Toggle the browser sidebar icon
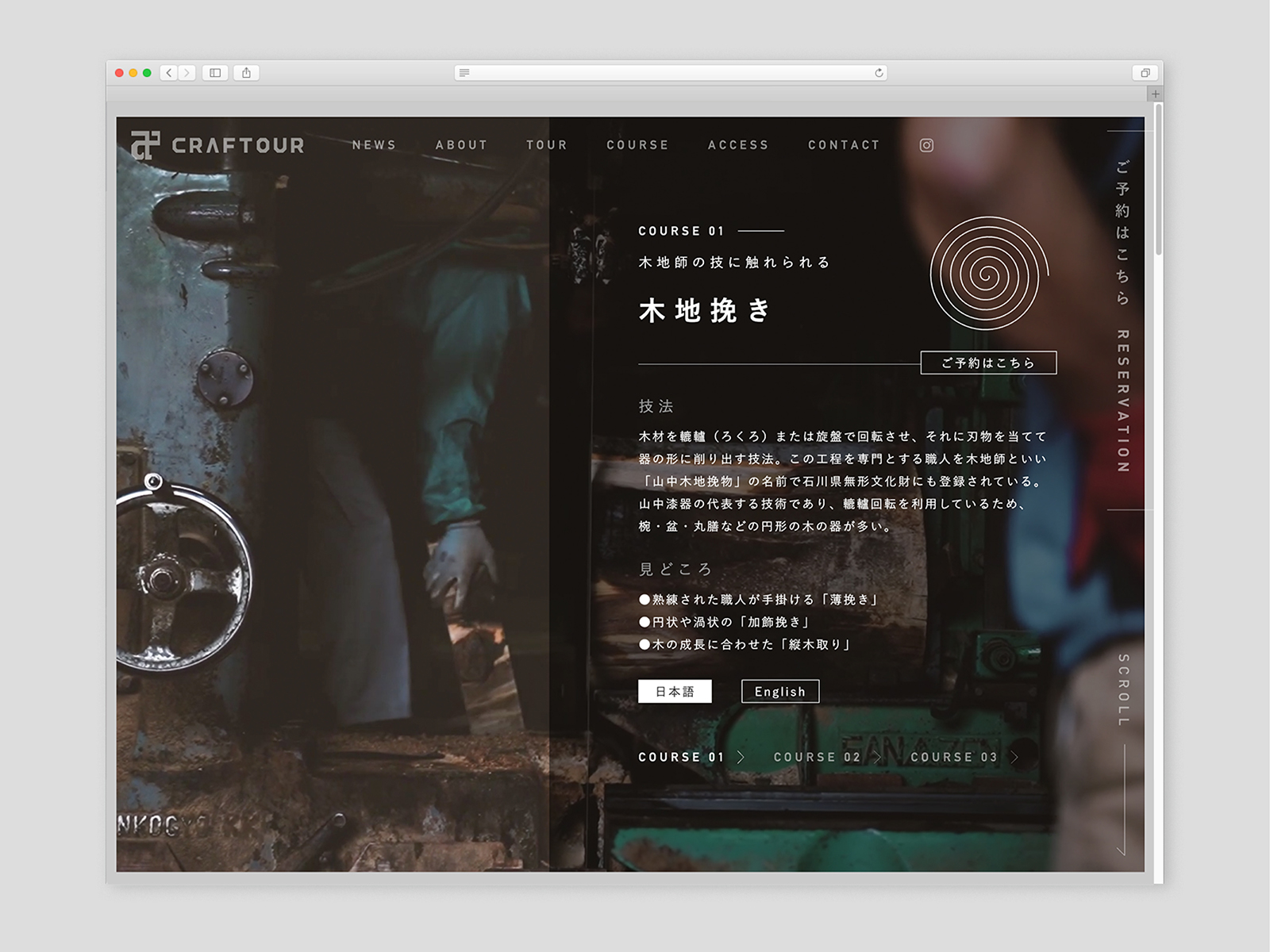The height and width of the screenshot is (952, 1270). point(215,73)
